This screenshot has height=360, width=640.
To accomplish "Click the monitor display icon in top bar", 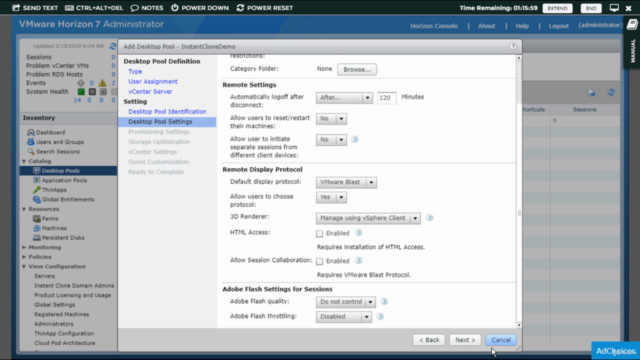I will (614, 8).
